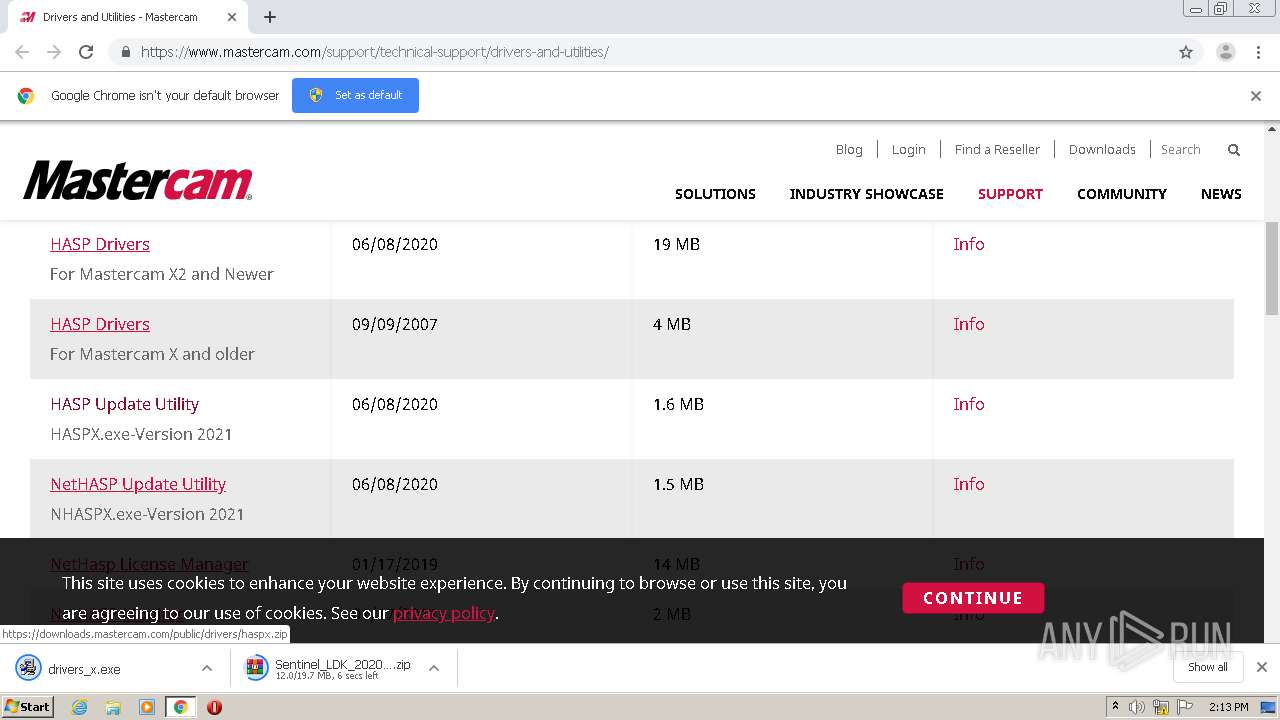Open the INDUSTRY SHOWCASE menu
The image size is (1280, 720).
[867, 194]
